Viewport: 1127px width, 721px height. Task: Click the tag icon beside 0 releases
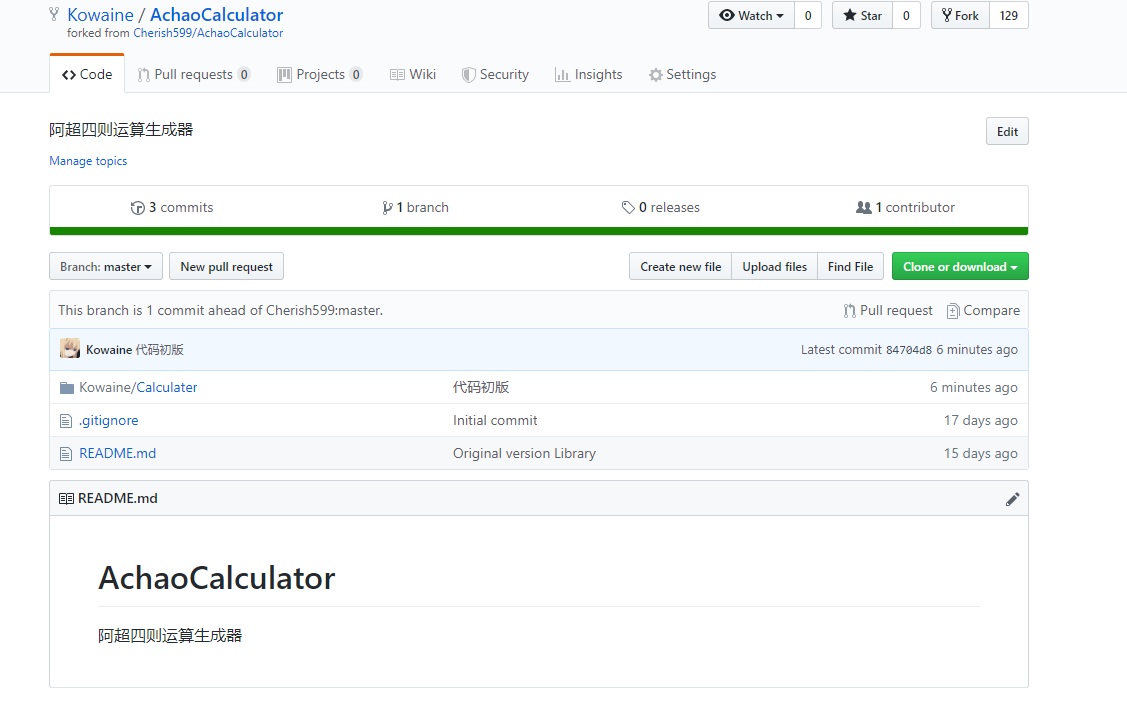(628, 208)
